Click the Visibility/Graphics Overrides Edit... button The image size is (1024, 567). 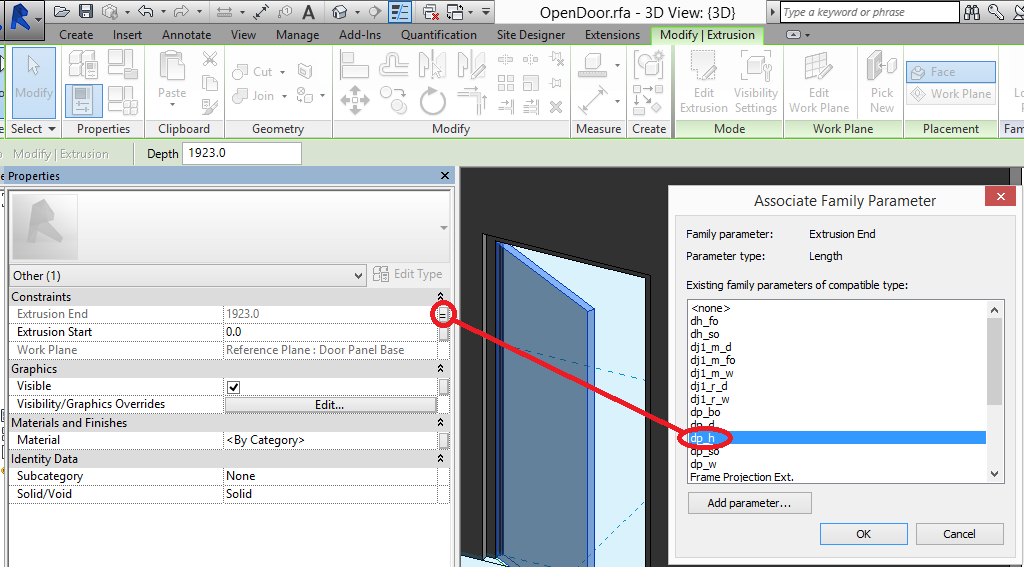(x=330, y=404)
